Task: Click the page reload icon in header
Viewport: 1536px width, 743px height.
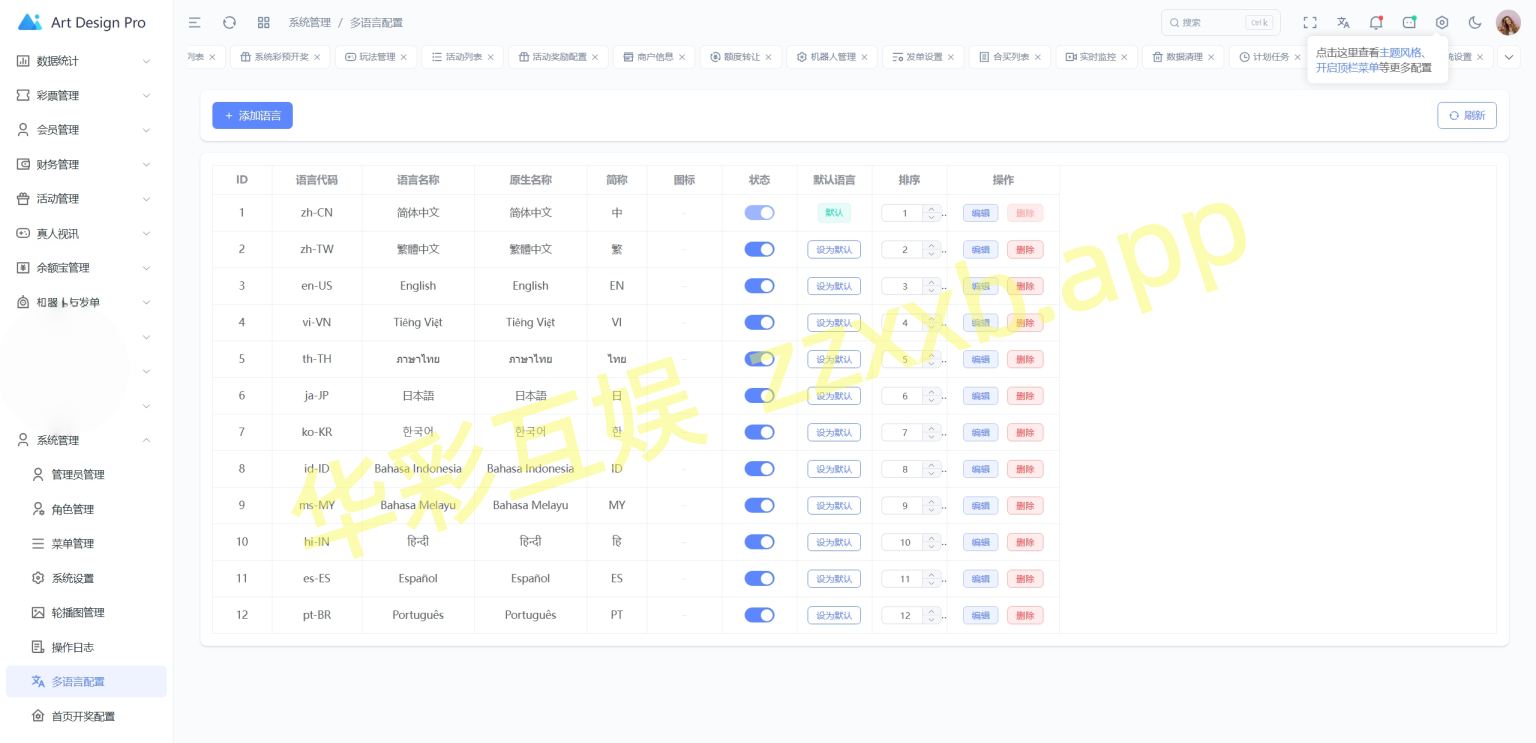Action: (x=229, y=23)
